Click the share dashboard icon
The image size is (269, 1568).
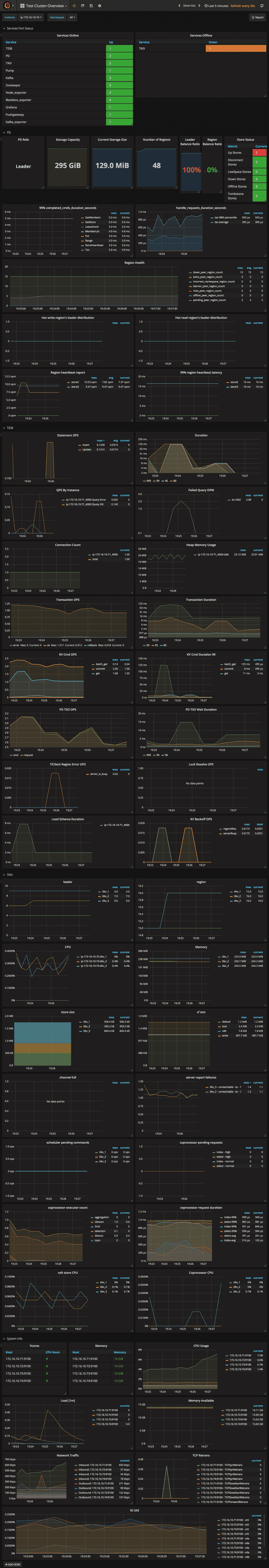point(82,5)
